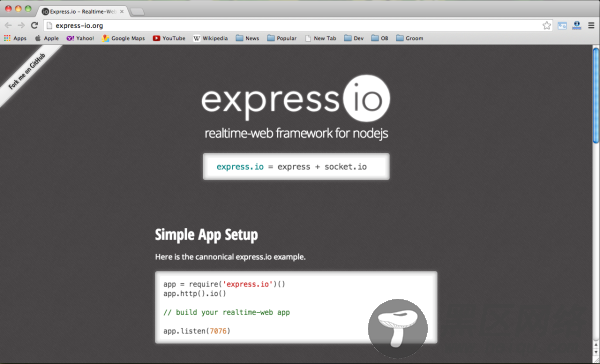Click the page icon in the address bar
The height and width of the screenshot is (364, 600).
coord(49,26)
